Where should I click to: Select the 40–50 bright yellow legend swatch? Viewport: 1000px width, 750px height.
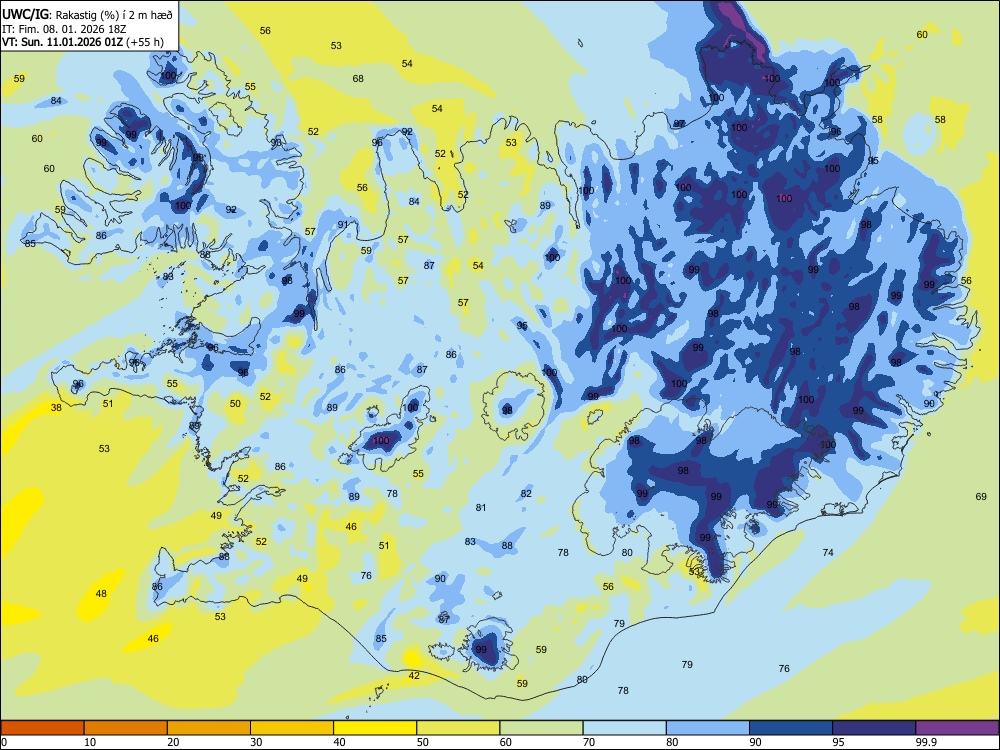point(375,728)
